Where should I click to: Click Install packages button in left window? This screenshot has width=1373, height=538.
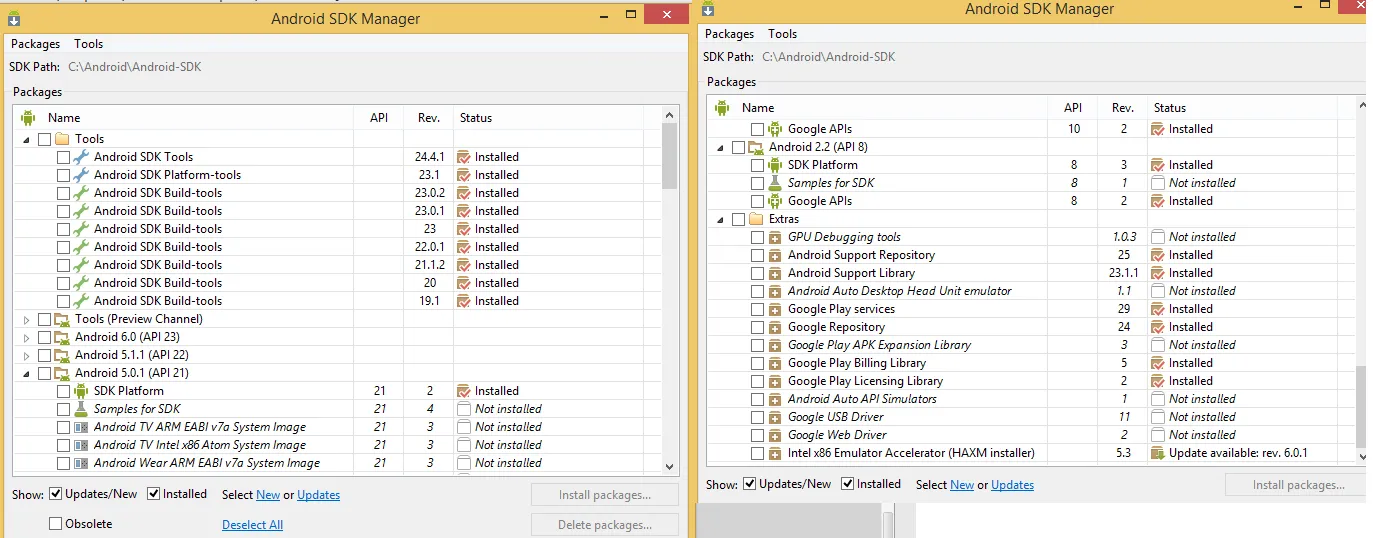click(x=605, y=495)
